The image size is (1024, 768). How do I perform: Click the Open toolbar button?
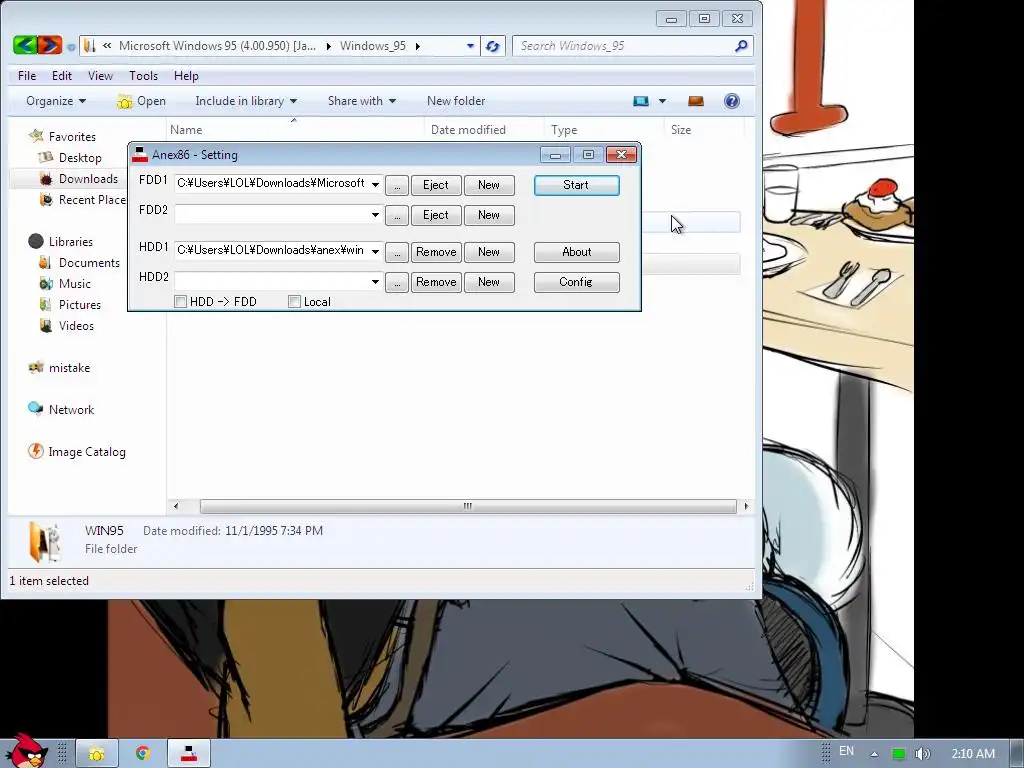coord(142,101)
